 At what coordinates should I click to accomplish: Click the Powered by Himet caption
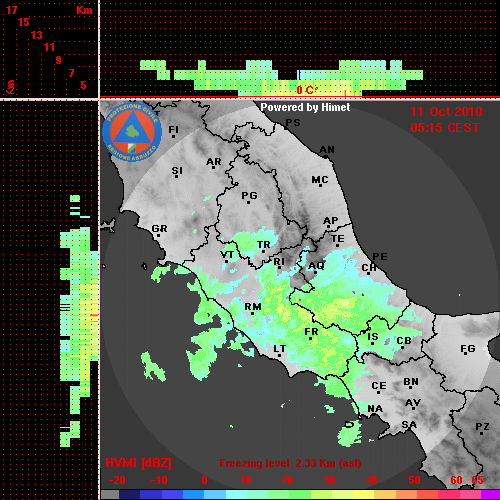[305, 107]
